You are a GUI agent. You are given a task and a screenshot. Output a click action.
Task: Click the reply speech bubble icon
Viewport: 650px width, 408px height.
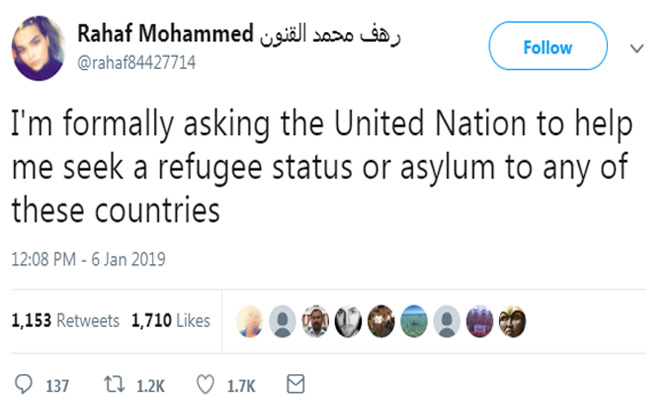tap(26, 384)
